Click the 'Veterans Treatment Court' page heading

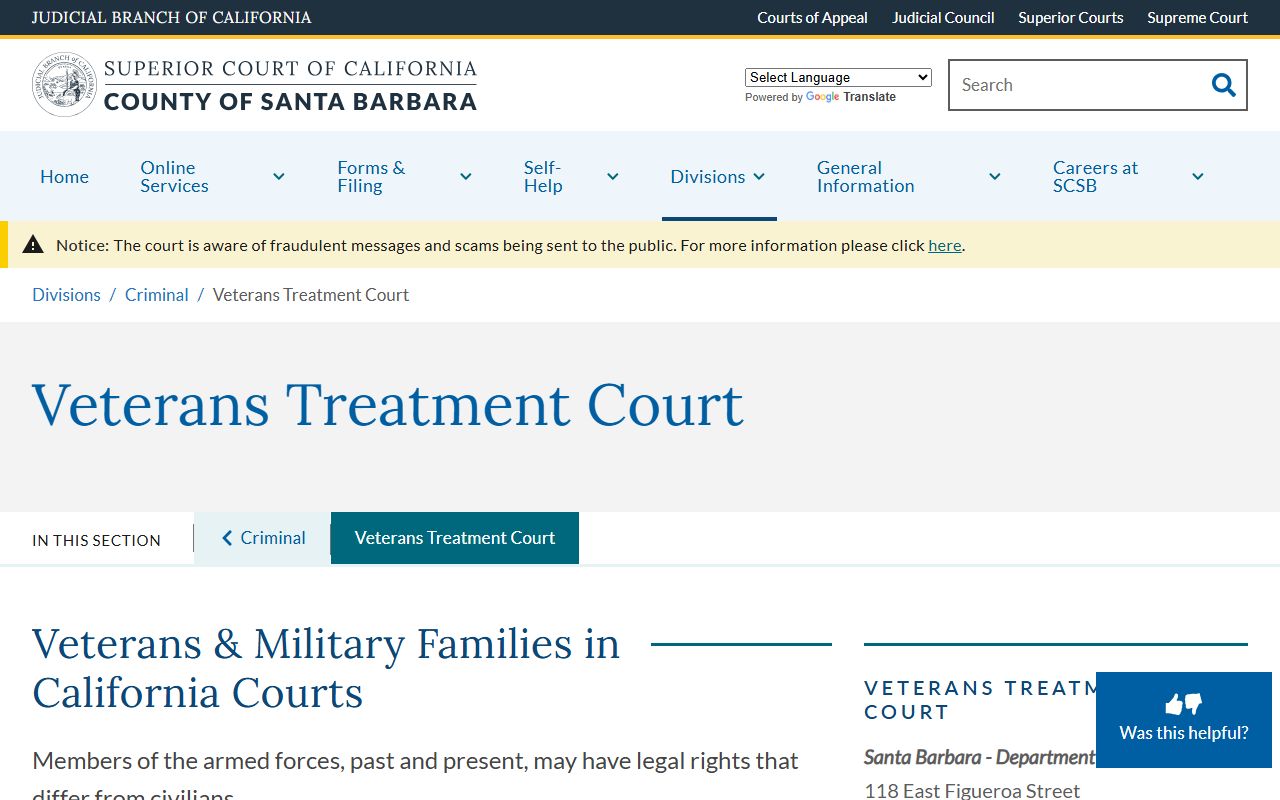click(x=388, y=405)
